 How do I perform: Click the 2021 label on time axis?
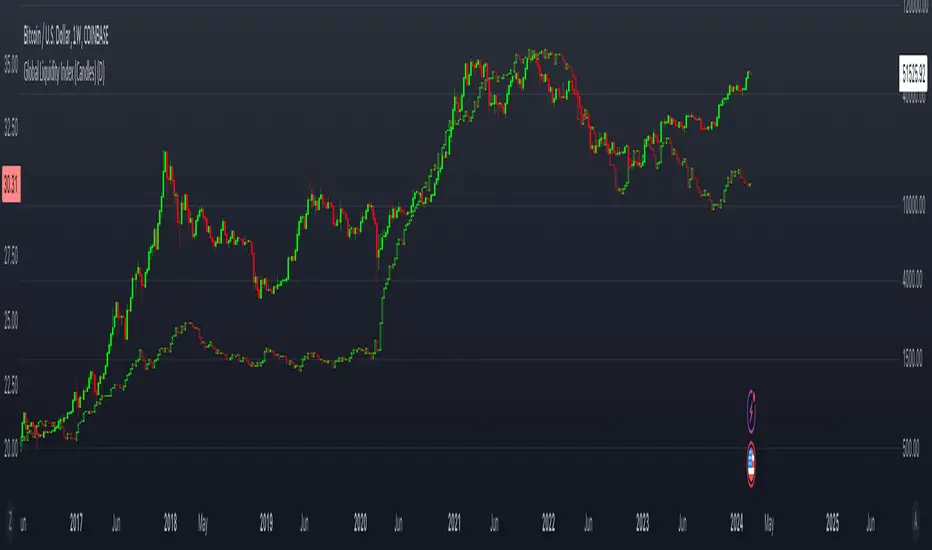pos(455,520)
